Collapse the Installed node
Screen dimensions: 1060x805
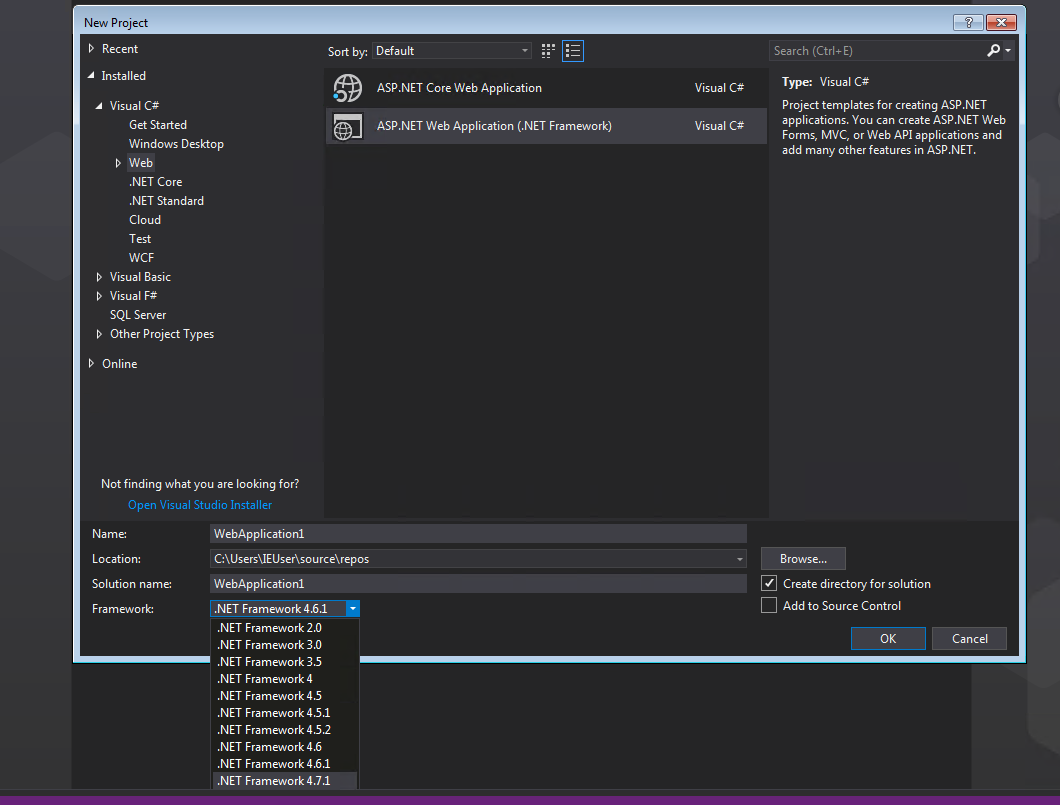91,76
